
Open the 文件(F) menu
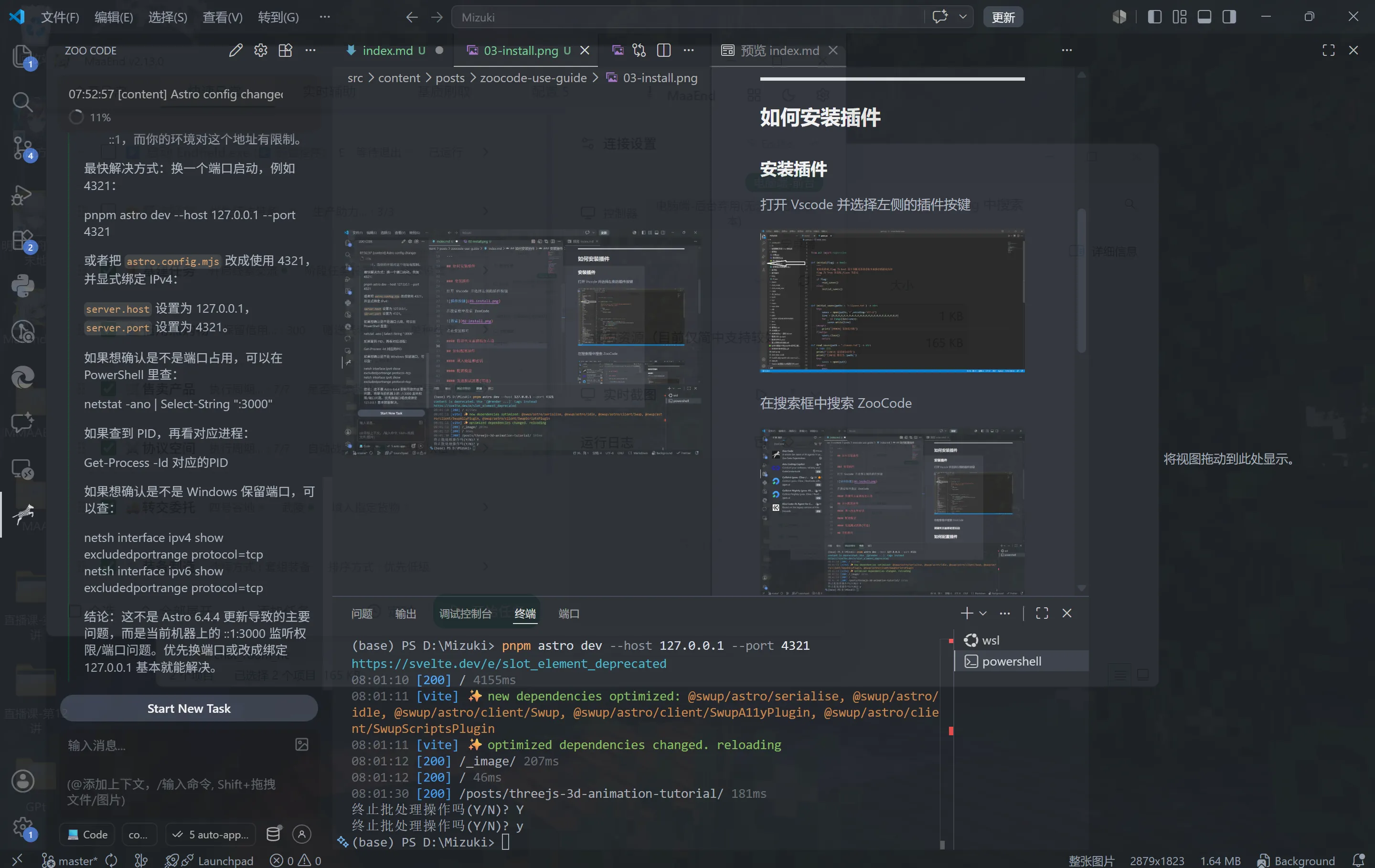tap(60, 17)
